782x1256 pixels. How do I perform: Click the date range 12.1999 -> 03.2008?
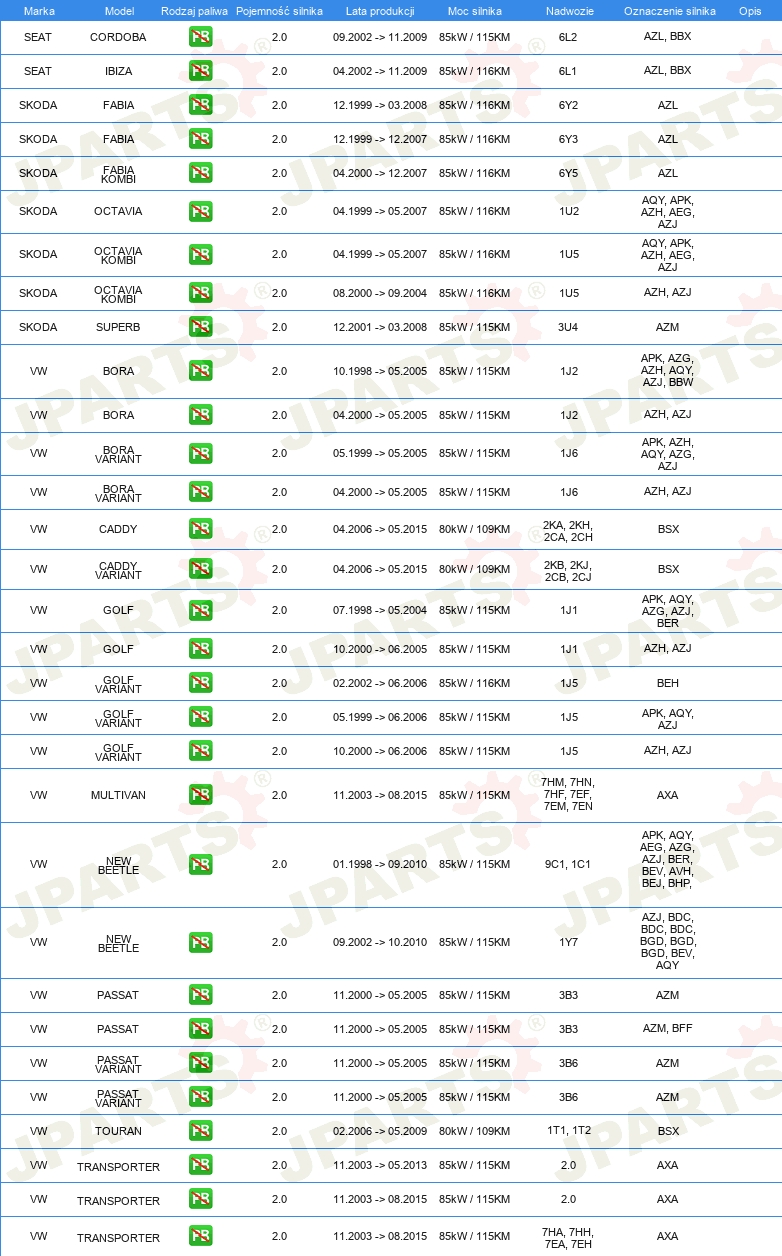click(380, 105)
